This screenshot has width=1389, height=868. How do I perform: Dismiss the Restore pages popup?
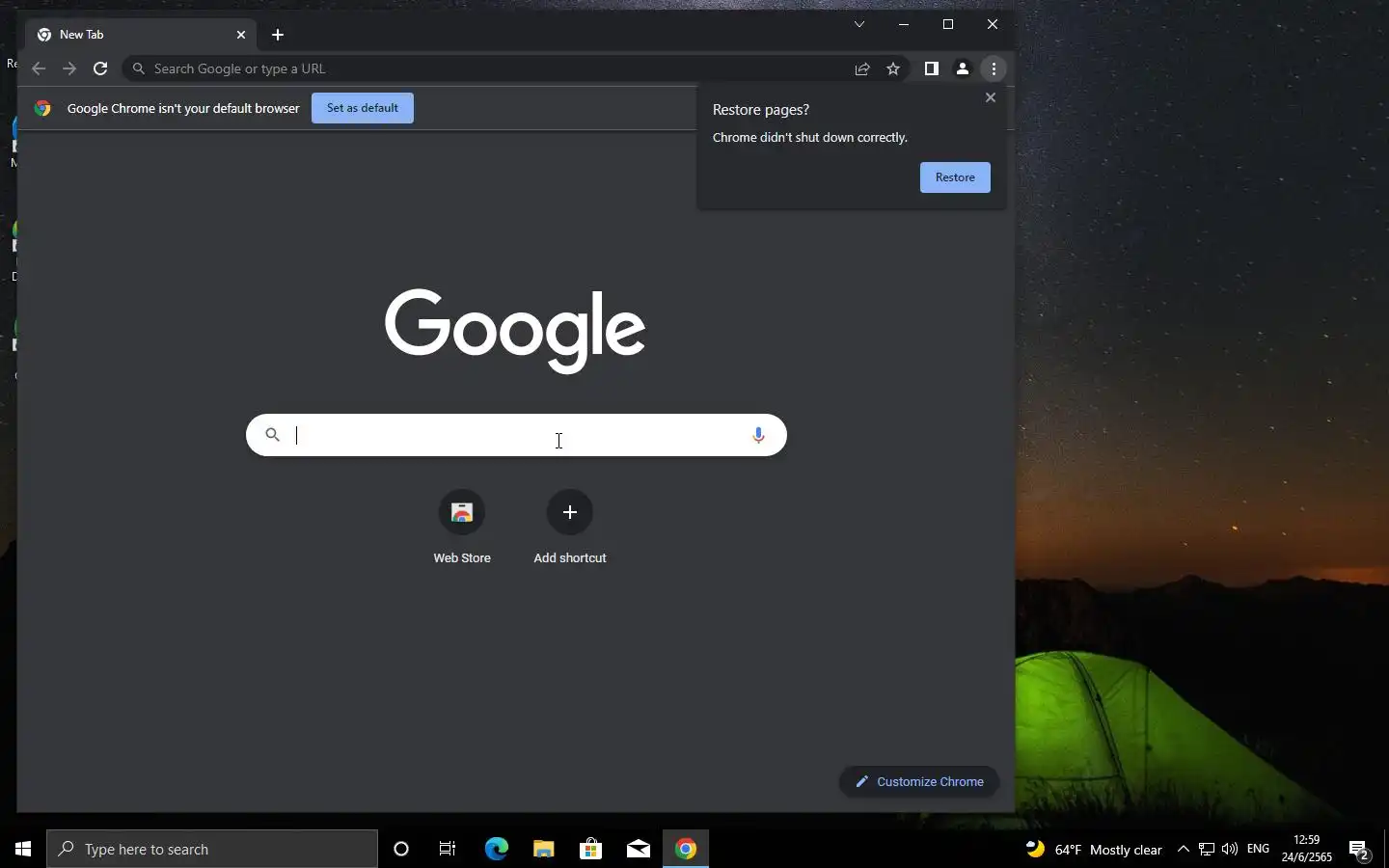pos(990,97)
